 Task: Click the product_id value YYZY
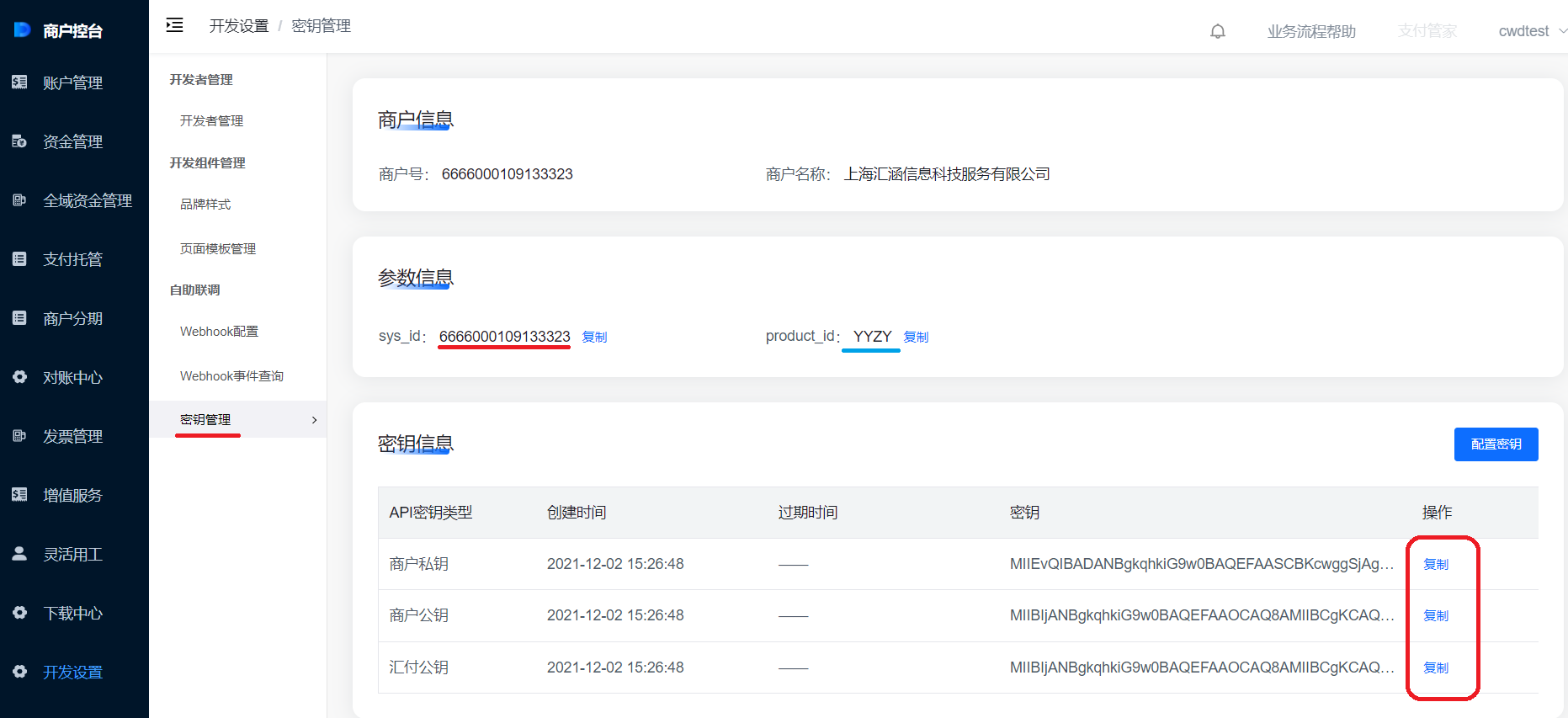[x=872, y=337]
